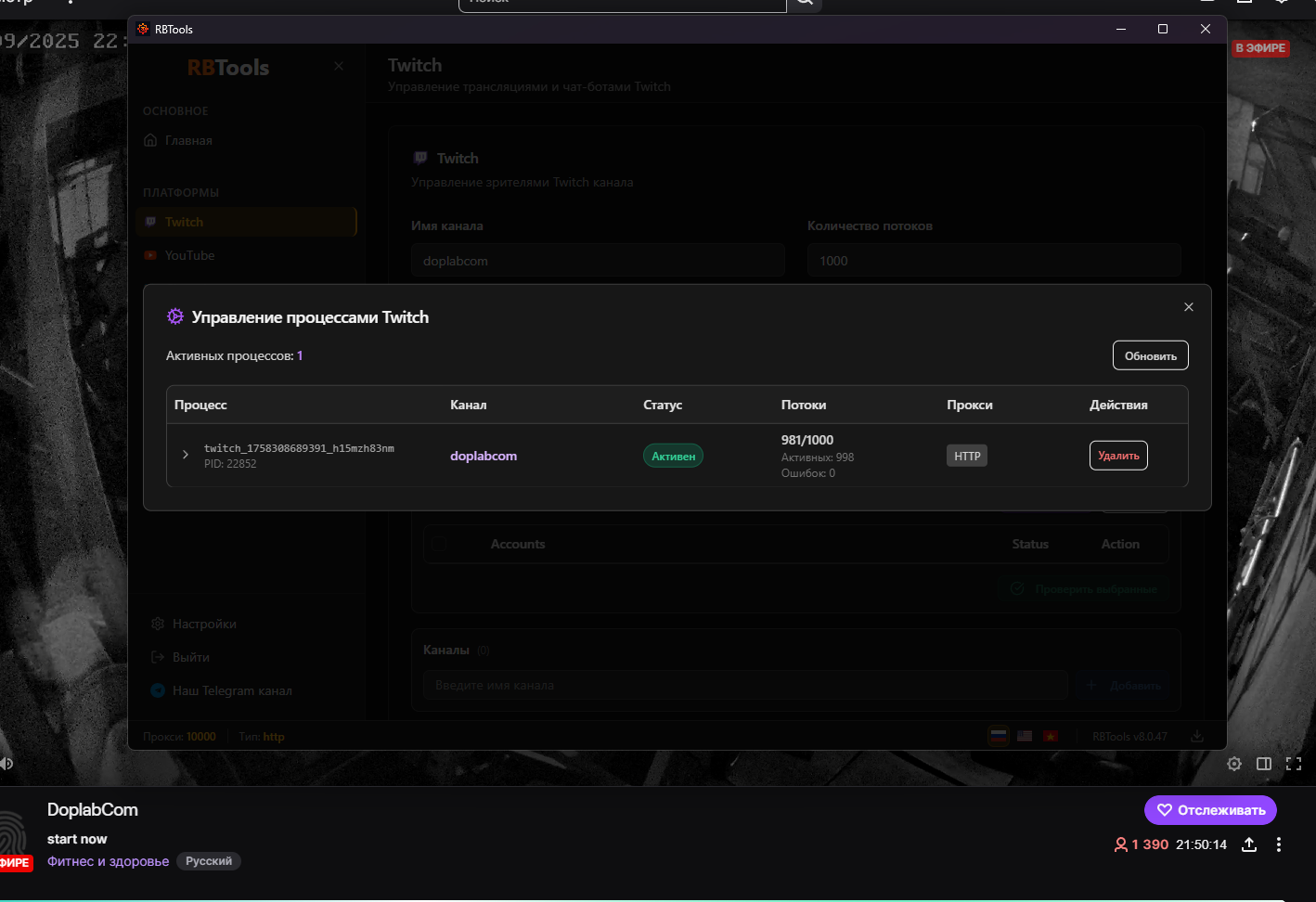Open the doplabcom channel link
Viewport: 1316px width, 902px height.
(484, 456)
